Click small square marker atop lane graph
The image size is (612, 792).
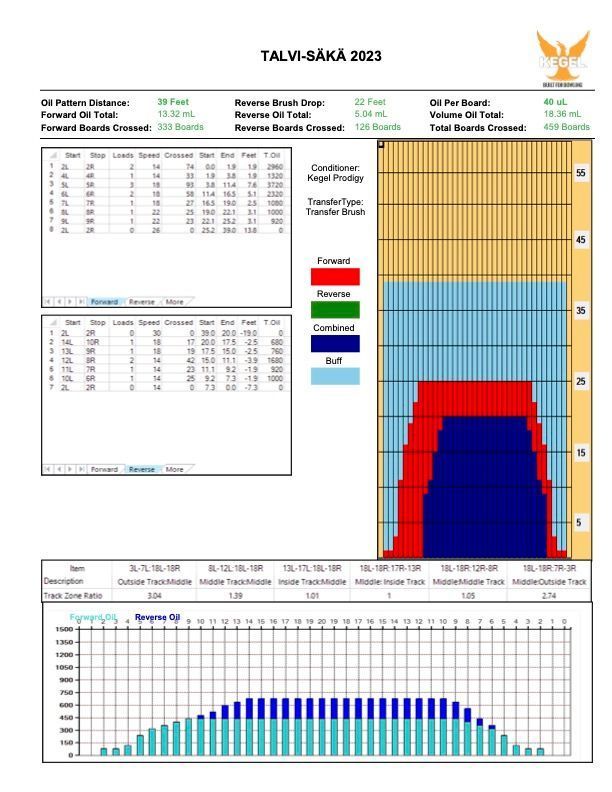coord(381,145)
